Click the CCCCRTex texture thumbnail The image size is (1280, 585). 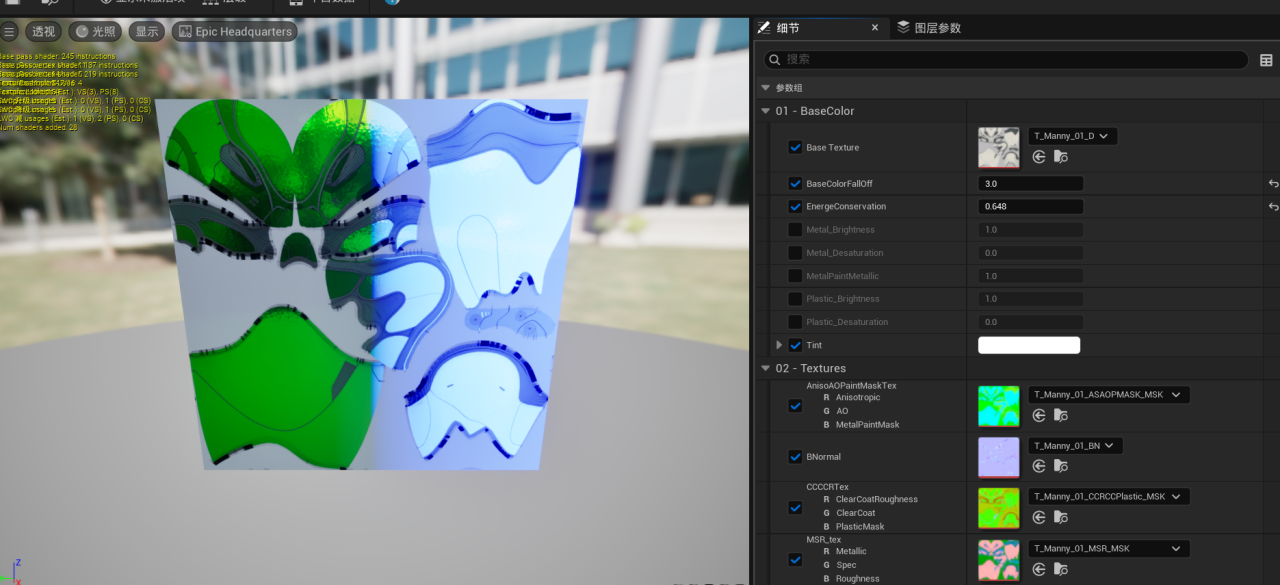coord(999,508)
